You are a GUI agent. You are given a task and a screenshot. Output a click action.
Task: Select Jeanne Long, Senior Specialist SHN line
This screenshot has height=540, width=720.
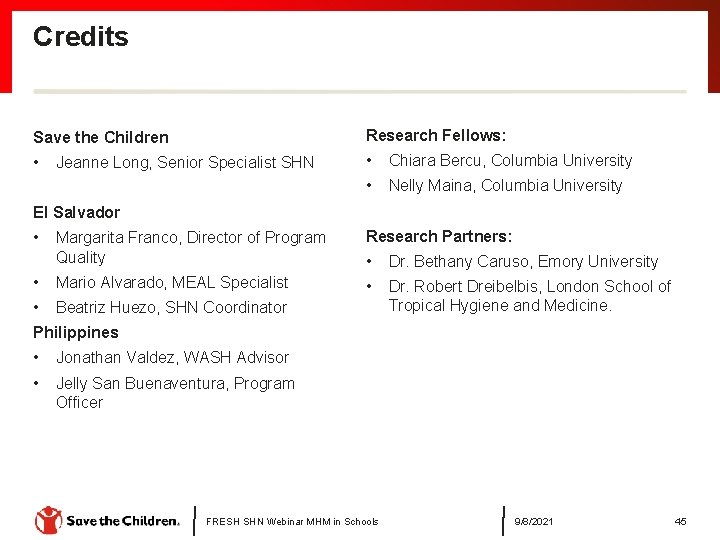(185, 162)
